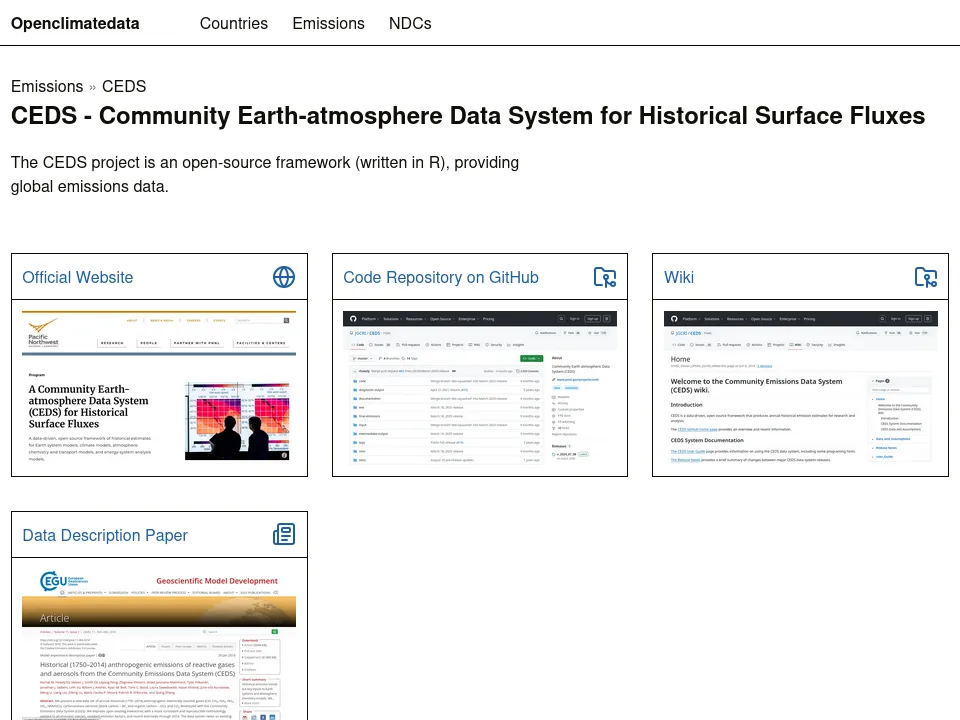Click the CEDS breadcrumb text

pyautogui.click(x=124, y=86)
